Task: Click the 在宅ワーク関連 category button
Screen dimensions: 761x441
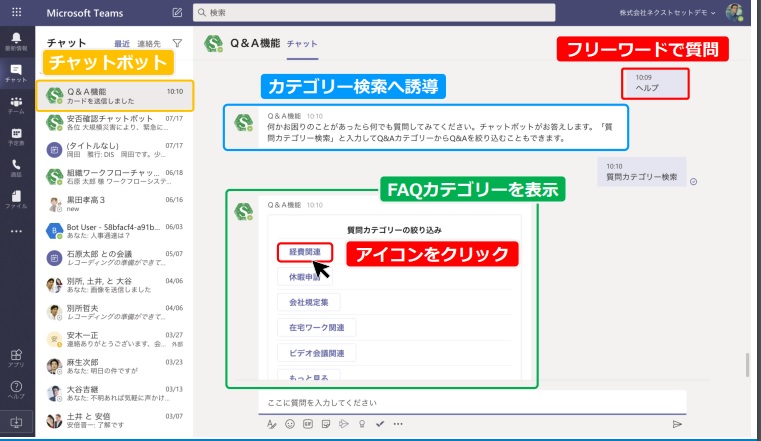Action: 316,327
